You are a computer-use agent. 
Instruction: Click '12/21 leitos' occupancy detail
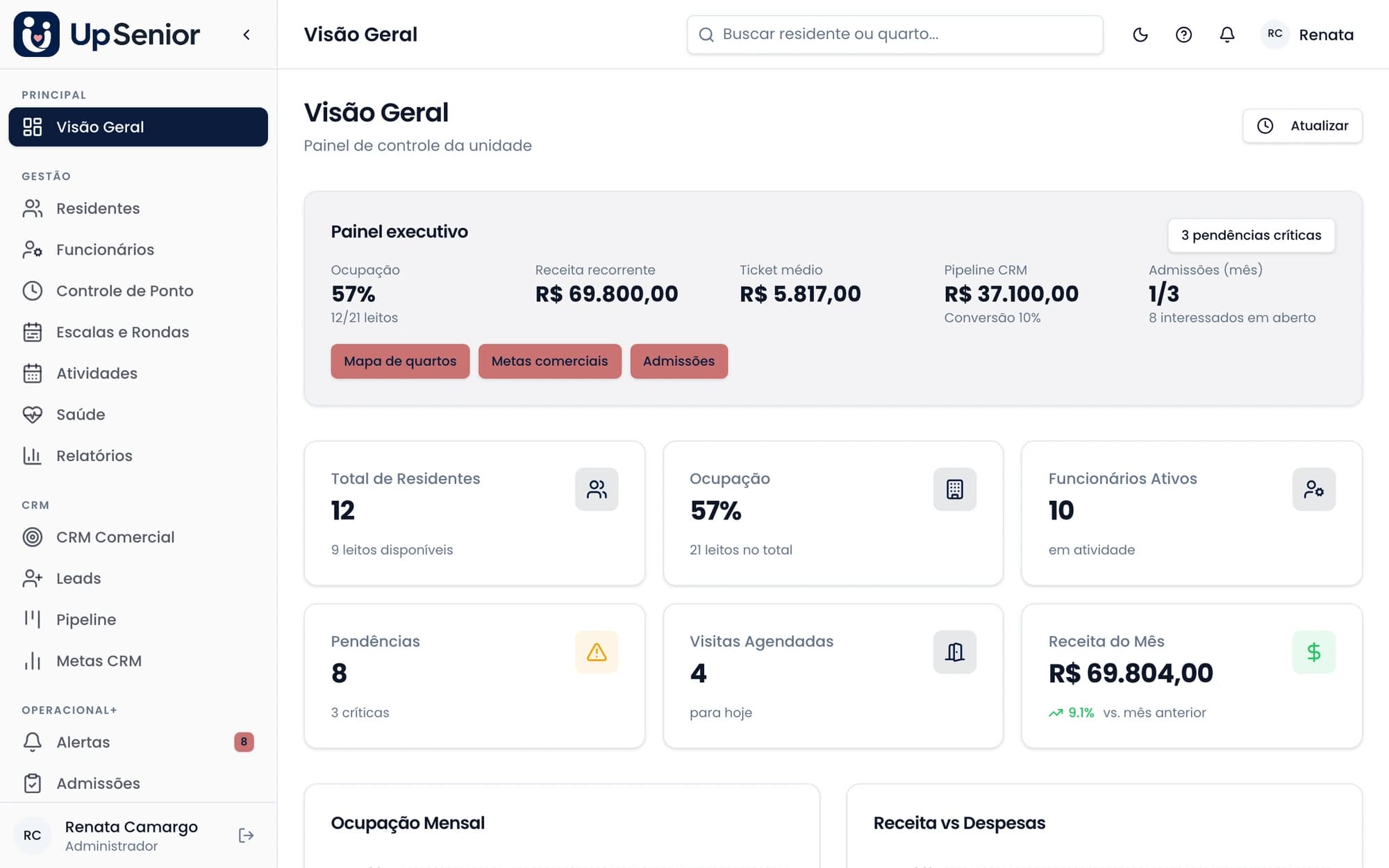364,317
